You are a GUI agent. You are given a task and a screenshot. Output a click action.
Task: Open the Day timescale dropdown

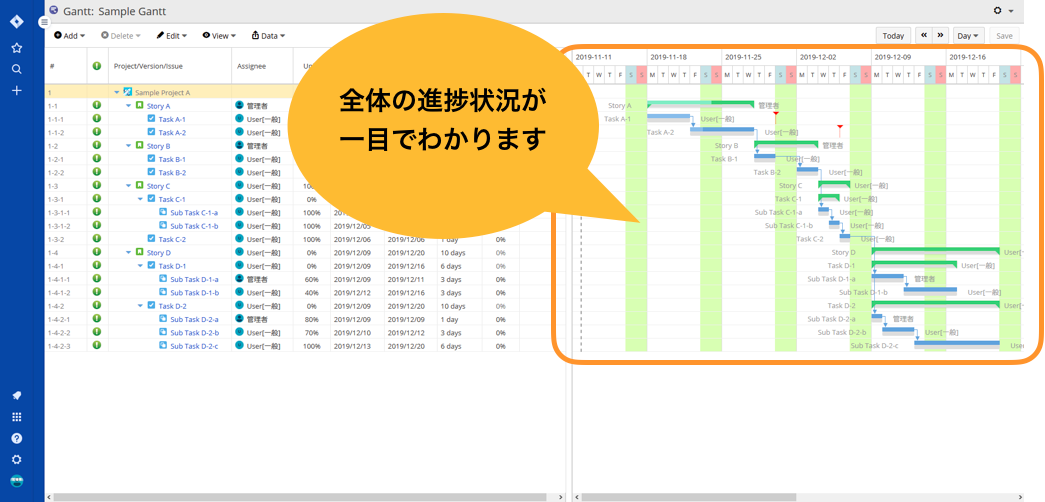point(969,36)
